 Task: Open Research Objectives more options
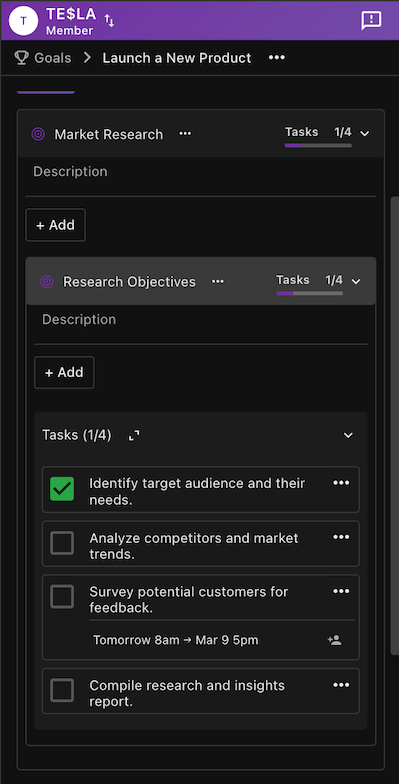tap(218, 282)
